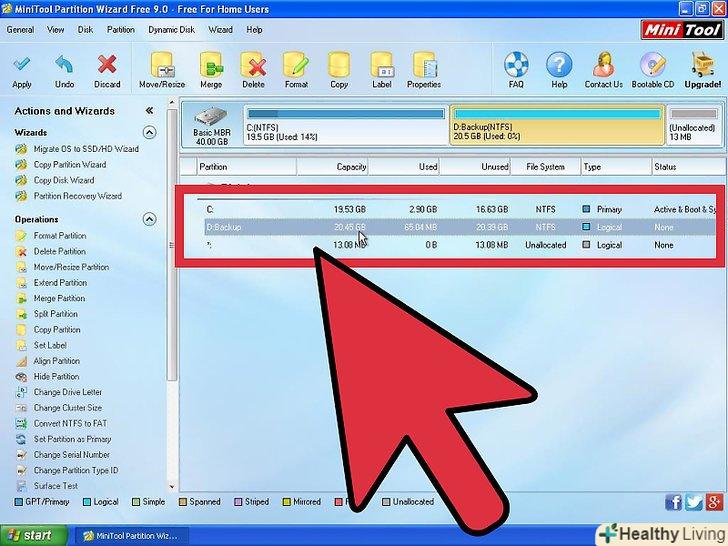Click the Apply checkmark icon
This screenshot has height=546, width=728.
pos(21,65)
